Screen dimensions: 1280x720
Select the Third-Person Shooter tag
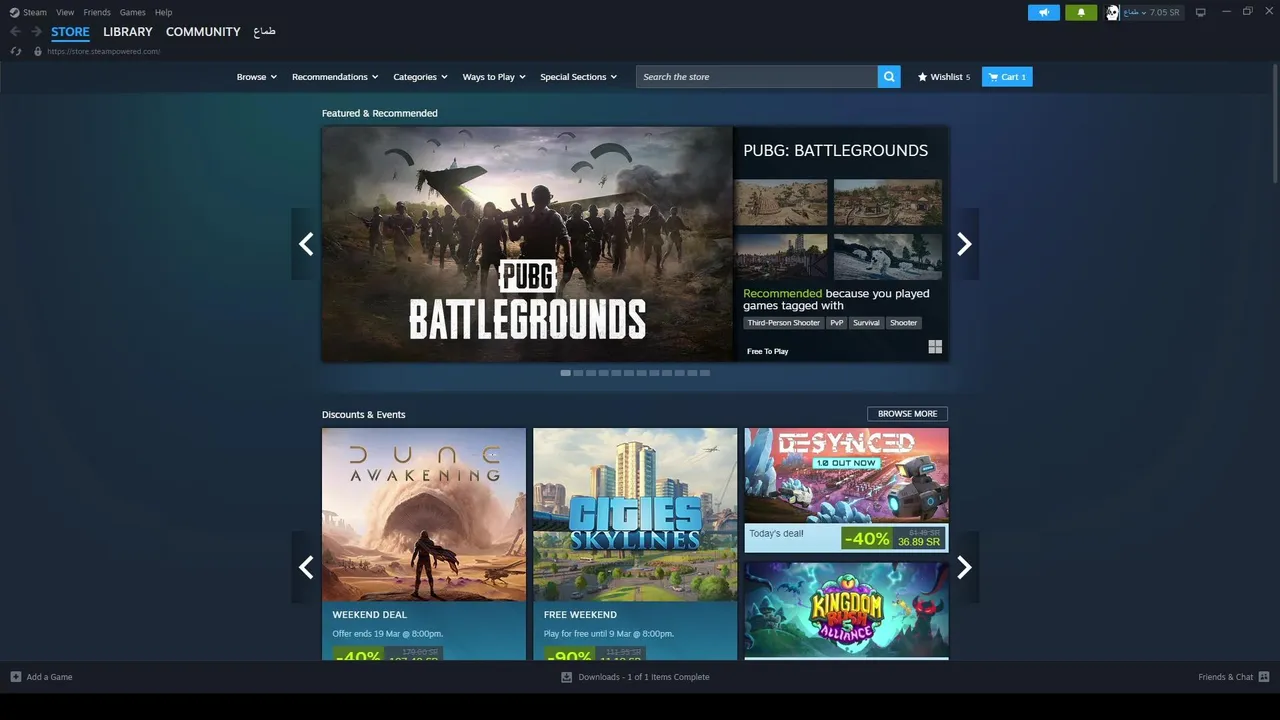783,323
